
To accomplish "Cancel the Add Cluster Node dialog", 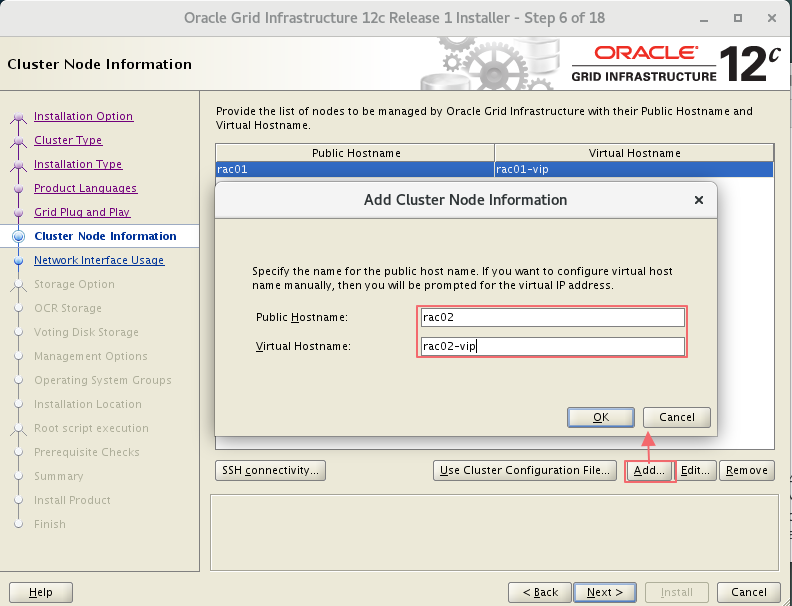I will coord(676,417).
